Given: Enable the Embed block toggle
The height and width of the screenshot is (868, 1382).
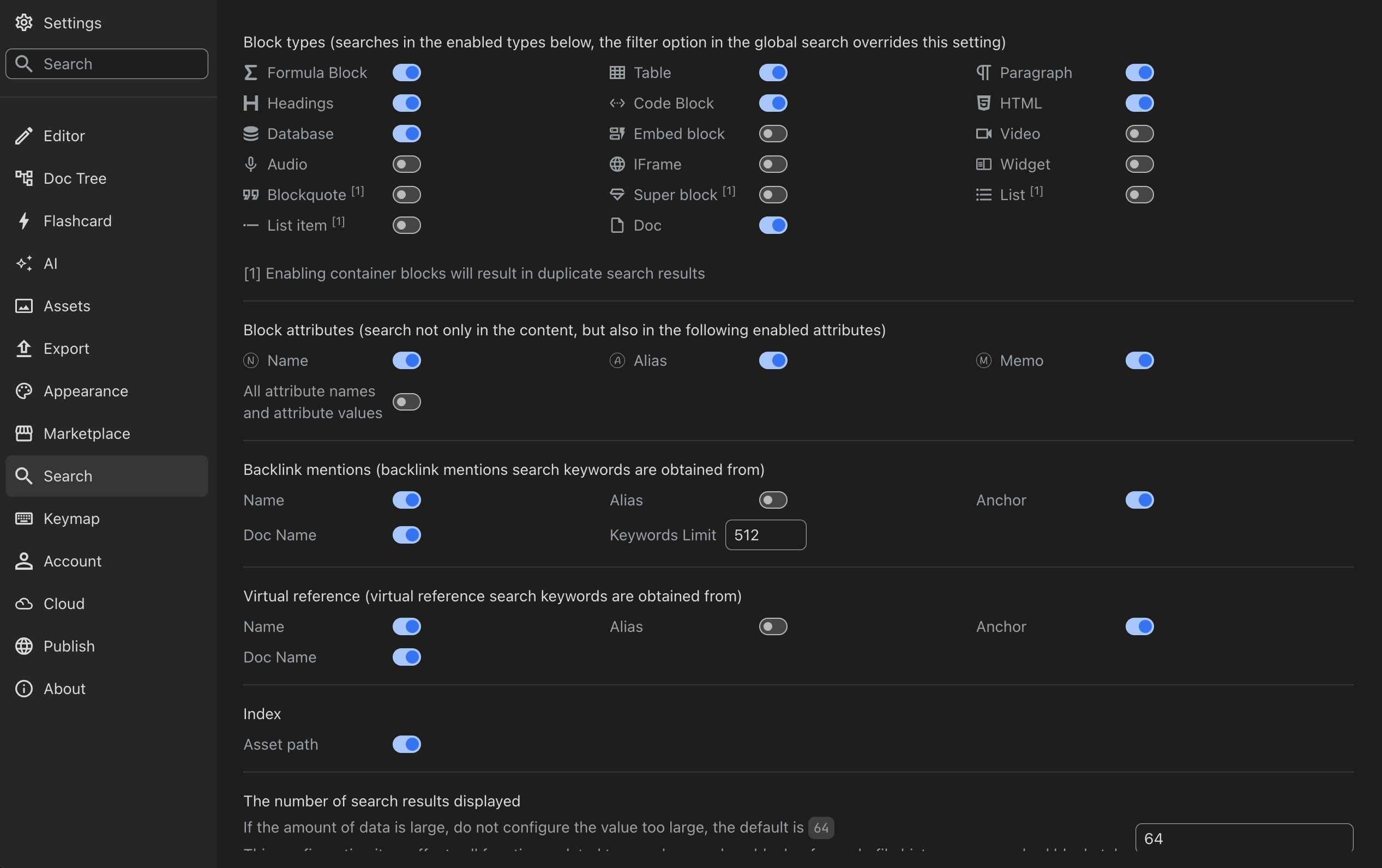Looking at the screenshot, I should (773, 134).
